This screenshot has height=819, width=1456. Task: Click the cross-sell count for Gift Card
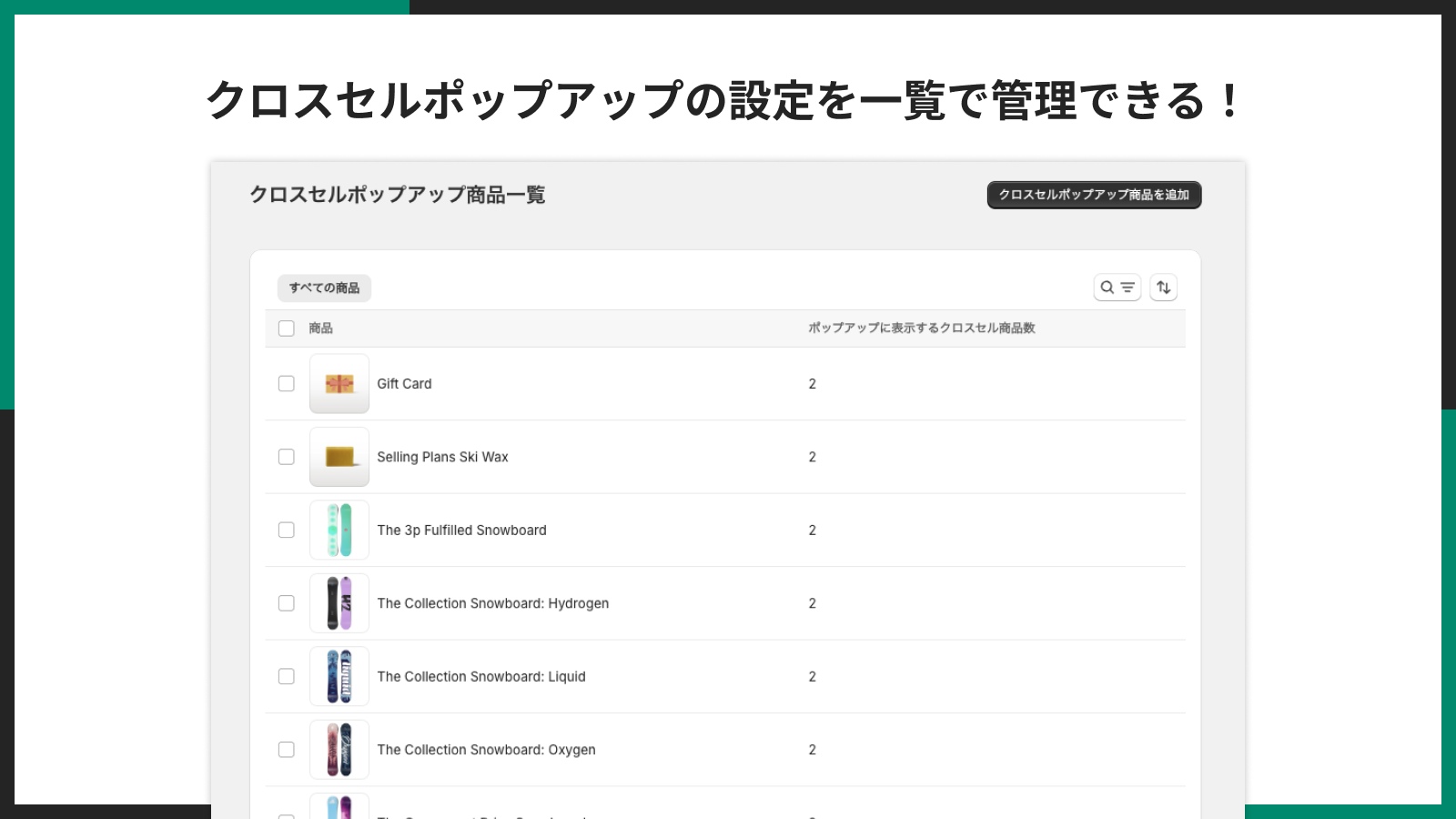[x=812, y=383]
